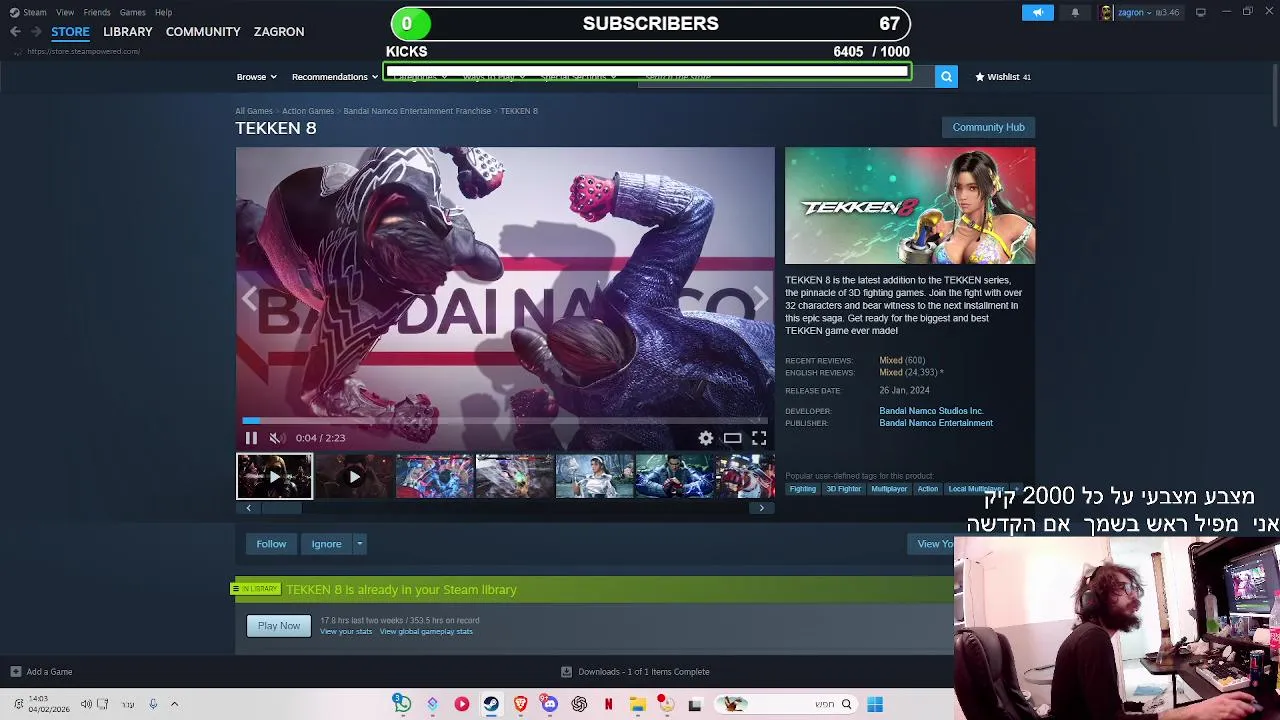Open Discord in the taskbar

pos(549,704)
